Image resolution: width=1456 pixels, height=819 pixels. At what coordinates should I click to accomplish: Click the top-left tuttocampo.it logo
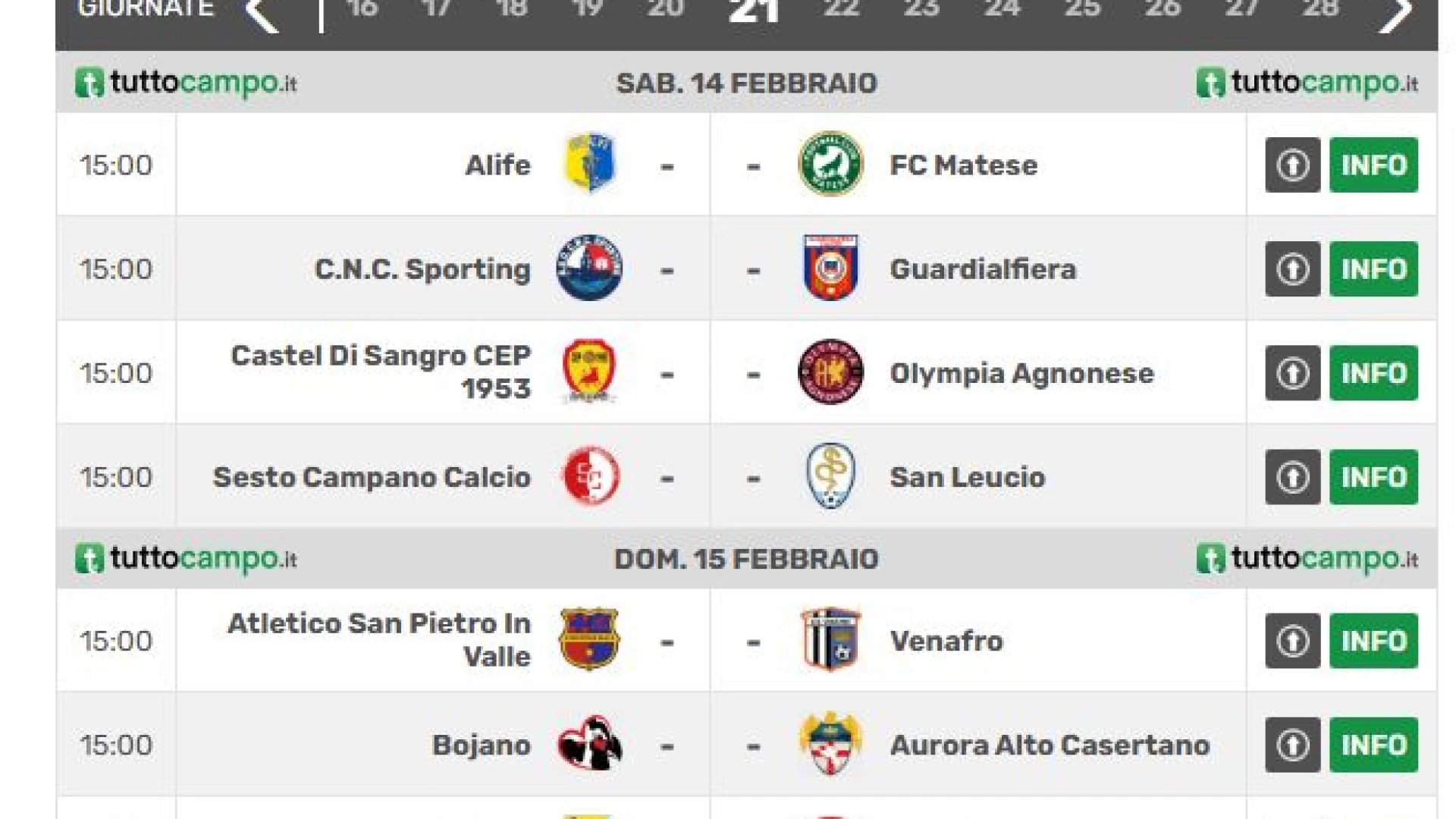tap(186, 83)
